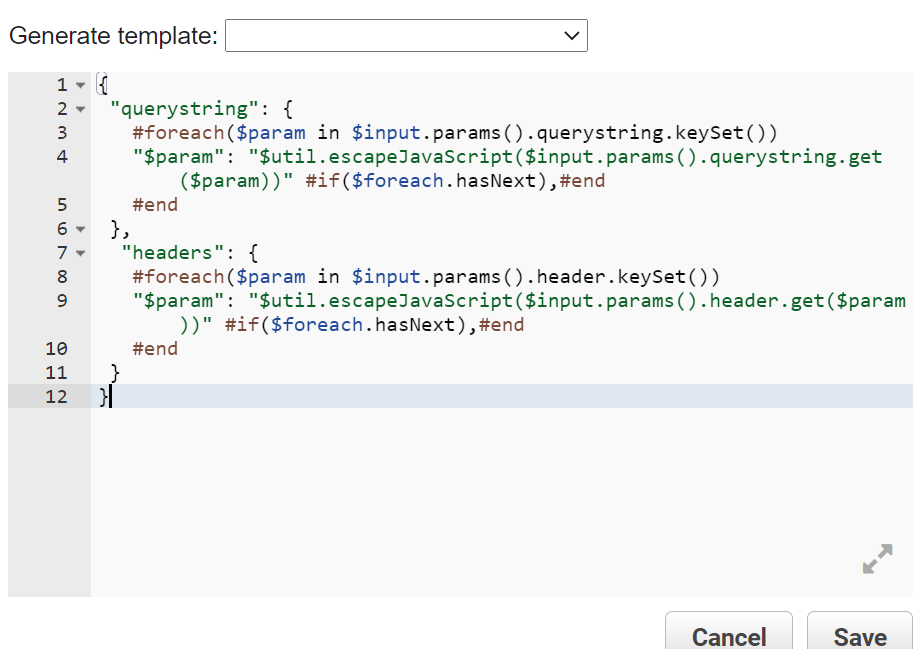Collapse the querystring block fold arrow on line 2
The width and height of the screenshot is (916, 649).
click(x=79, y=108)
